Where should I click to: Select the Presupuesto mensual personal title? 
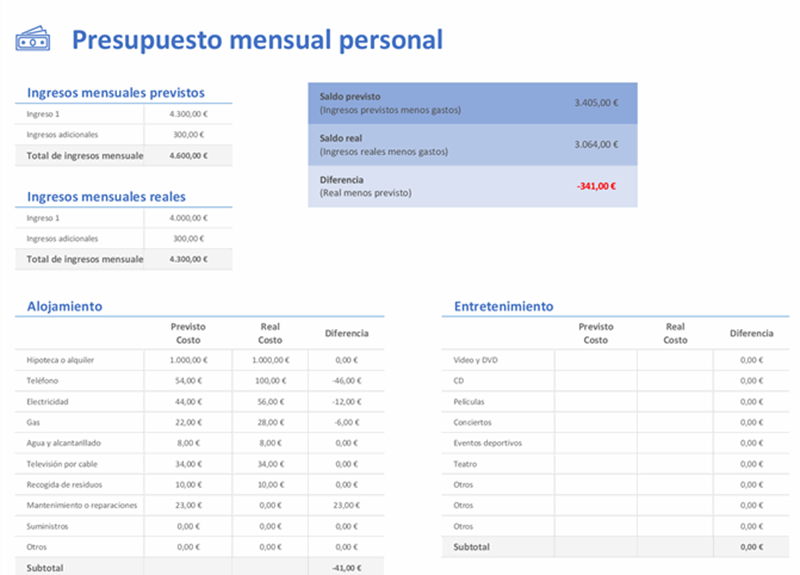(x=257, y=40)
